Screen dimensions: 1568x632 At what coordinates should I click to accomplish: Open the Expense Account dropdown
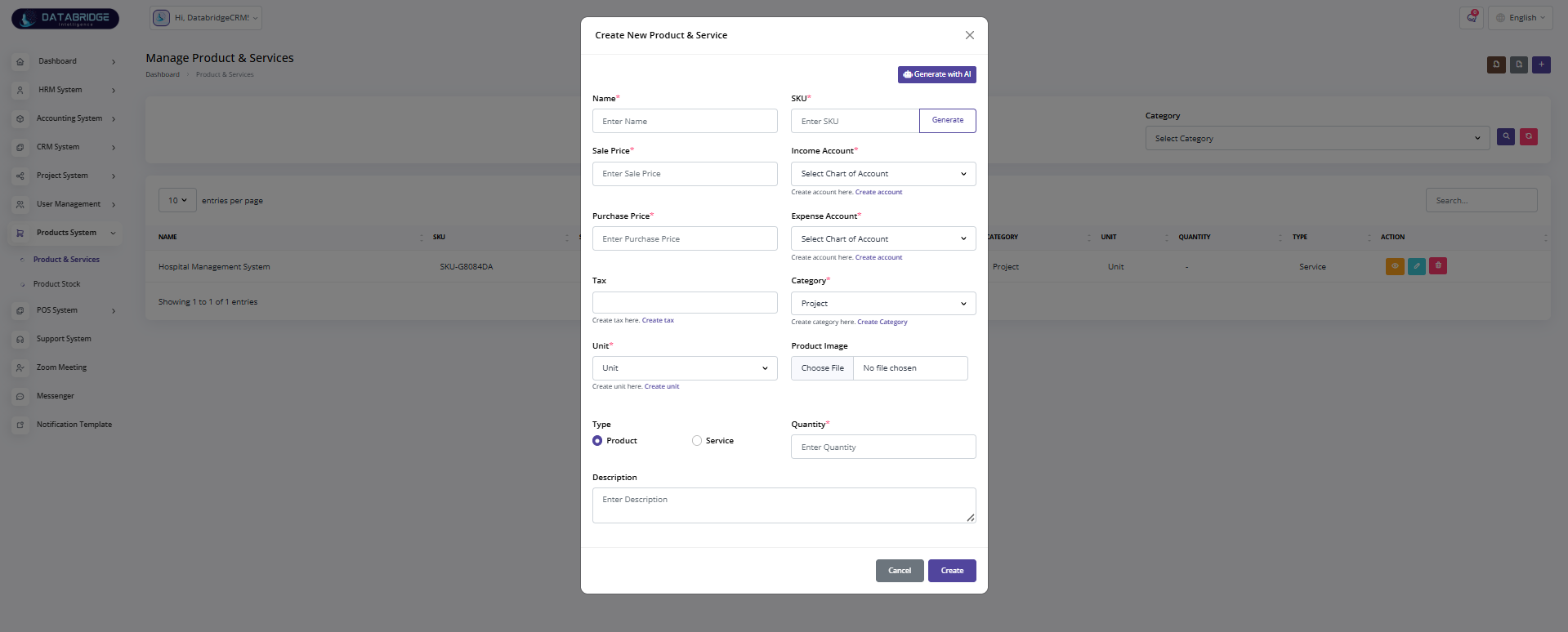coord(883,239)
